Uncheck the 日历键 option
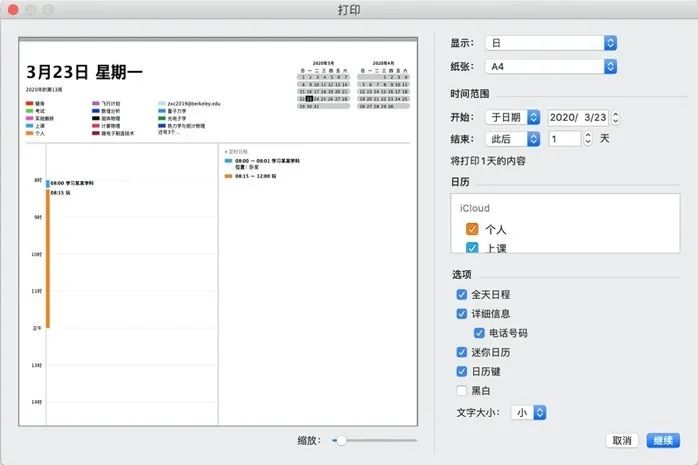This screenshot has width=698, height=465. point(461,371)
